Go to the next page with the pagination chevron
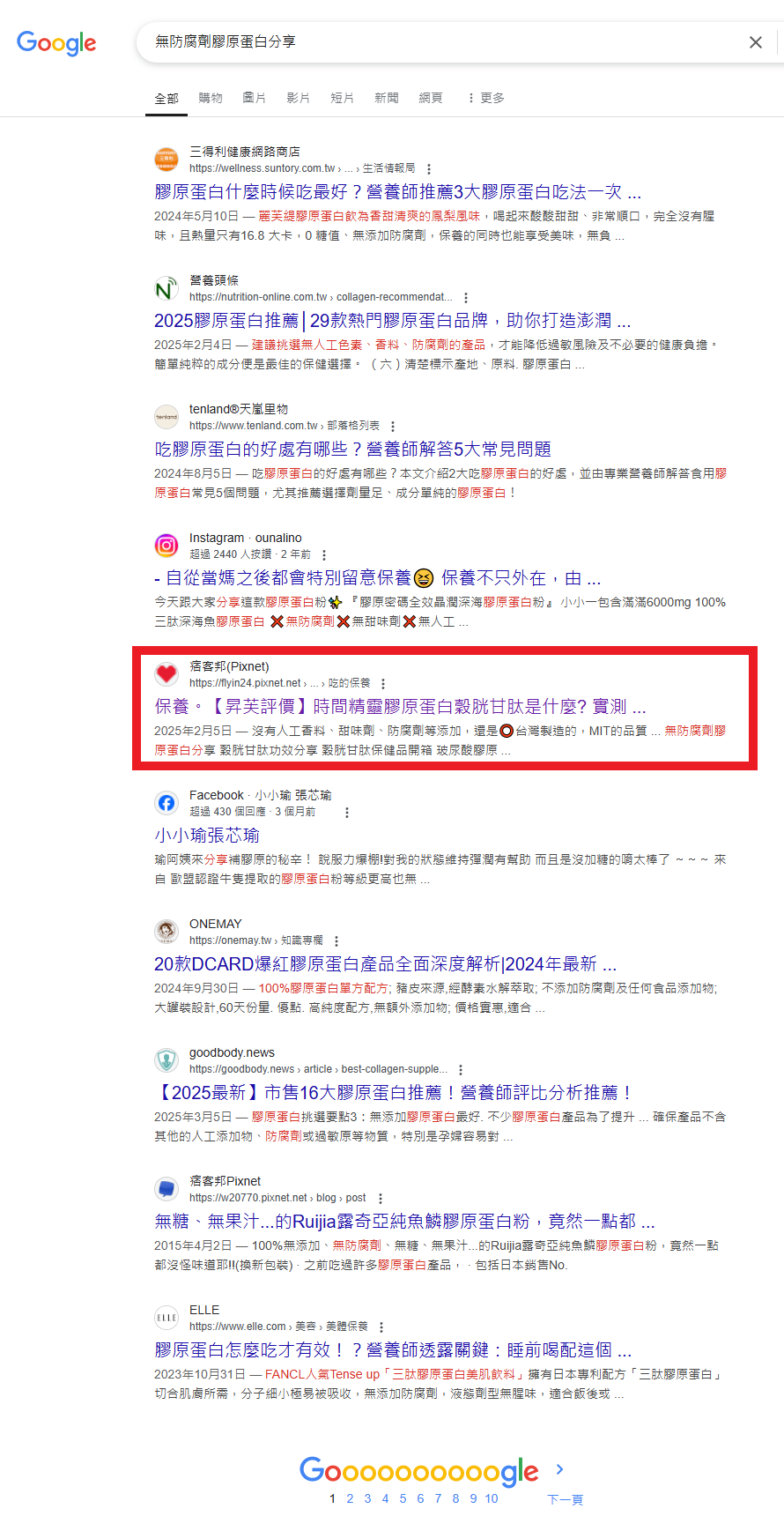784x1531 pixels. (559, 1469)
